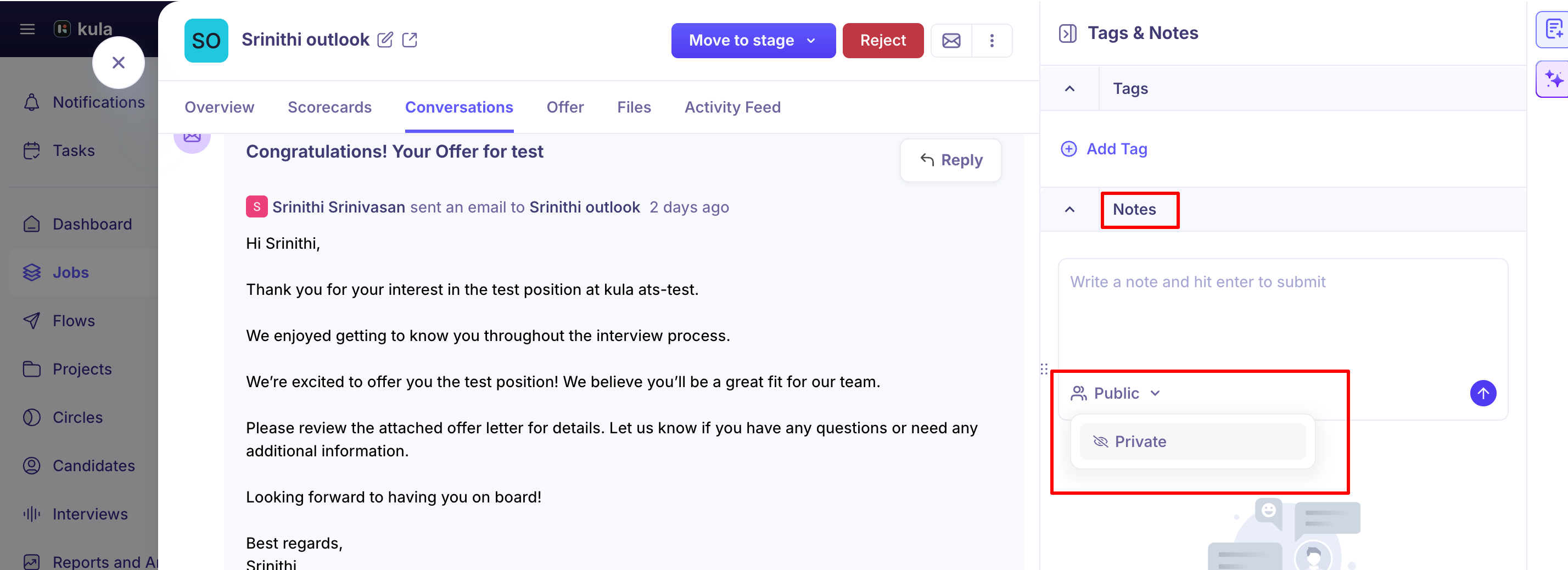Open candidate profile in new window icon
The width and height of the screenshot is (1568, 570).
tap(410, 40)
